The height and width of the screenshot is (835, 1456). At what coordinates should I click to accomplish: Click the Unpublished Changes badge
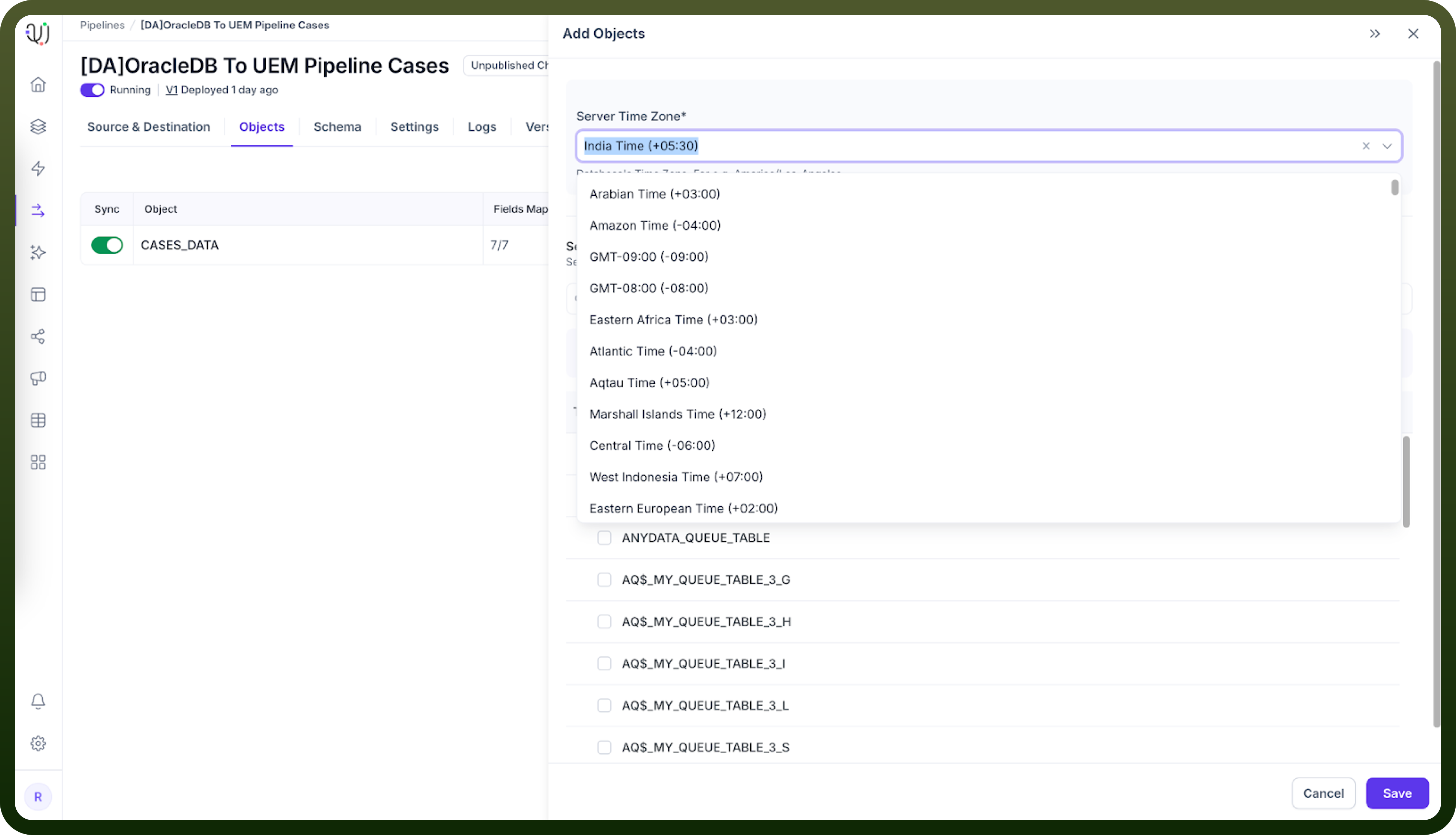pos(506,65)
